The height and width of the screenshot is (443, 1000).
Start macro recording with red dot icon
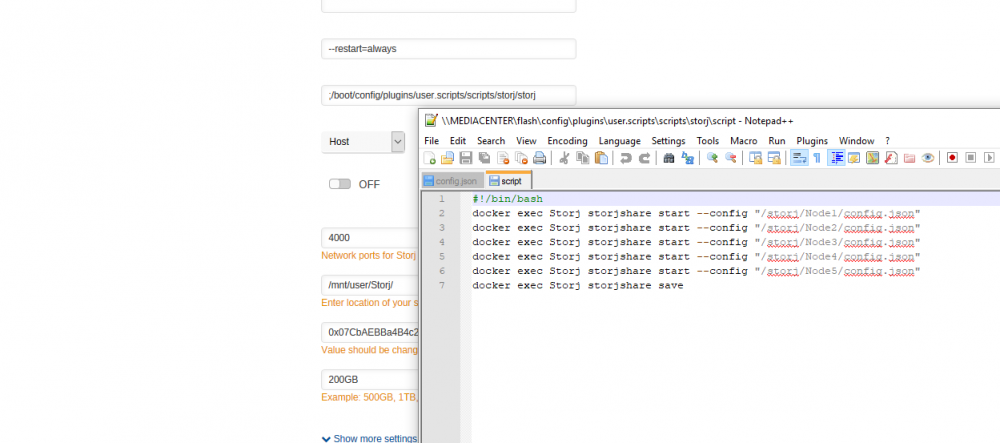point(952,157)
